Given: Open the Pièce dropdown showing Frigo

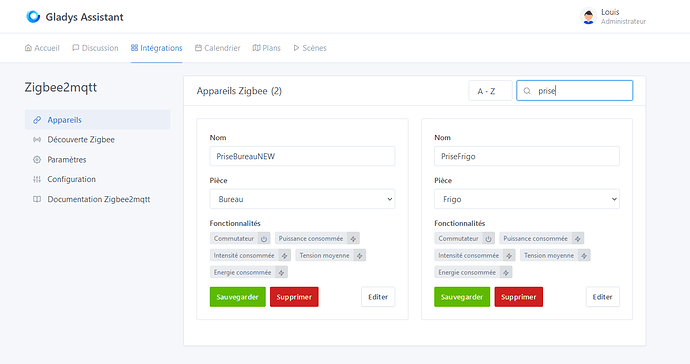Looking at the screenshot, I should click(527, 199).
